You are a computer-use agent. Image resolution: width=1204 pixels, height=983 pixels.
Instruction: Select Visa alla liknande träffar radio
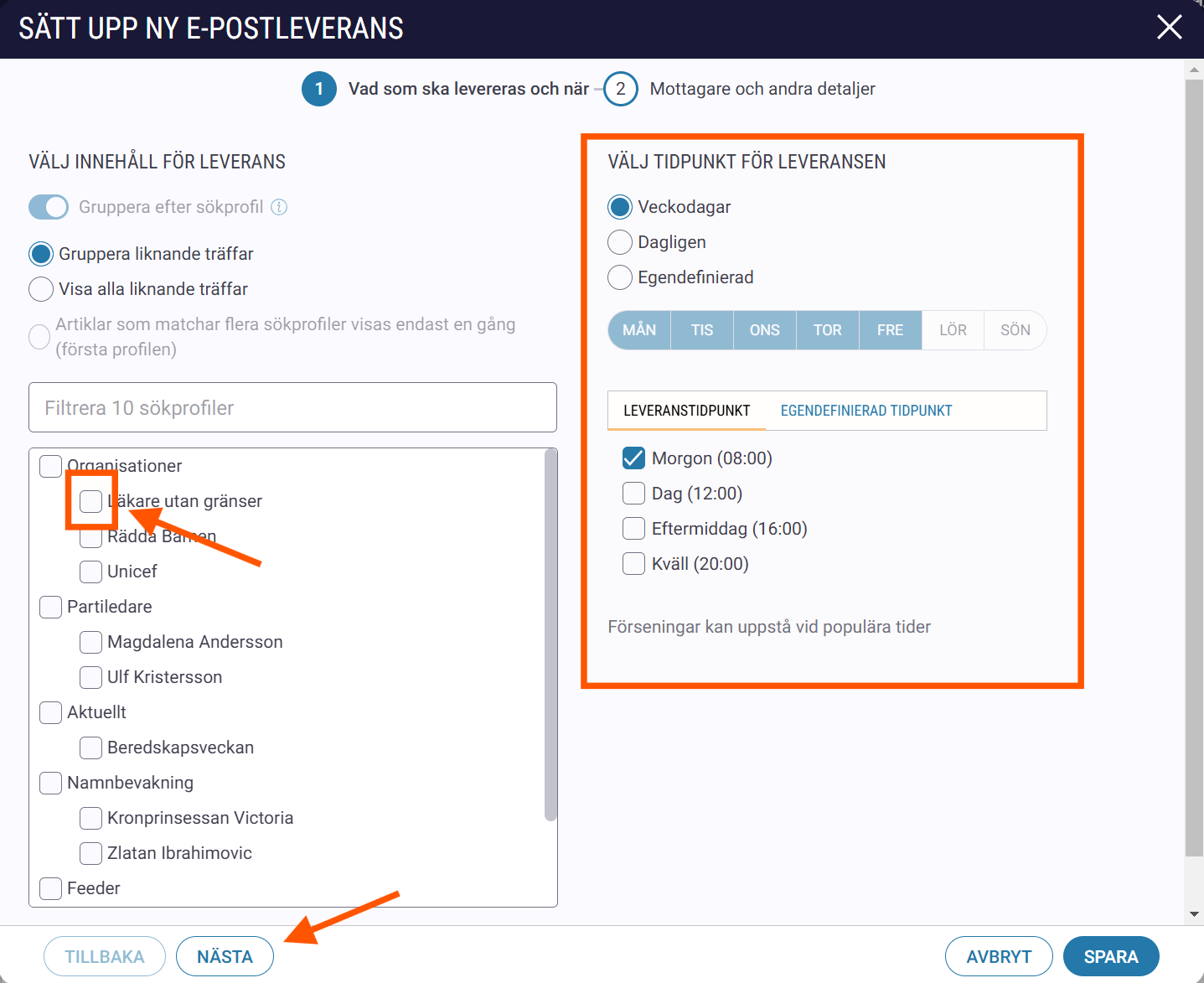(x=41, y=289)
